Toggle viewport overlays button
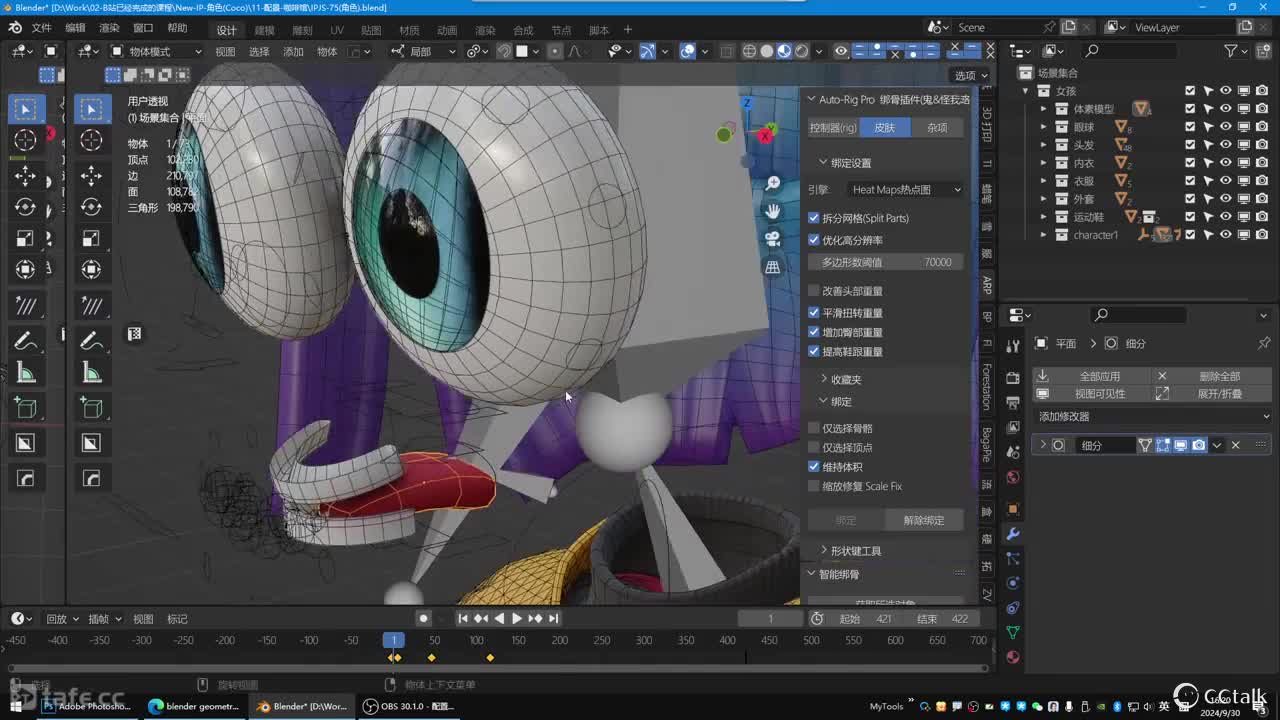This screenshot has width=1280, height=720. [688, 51]
